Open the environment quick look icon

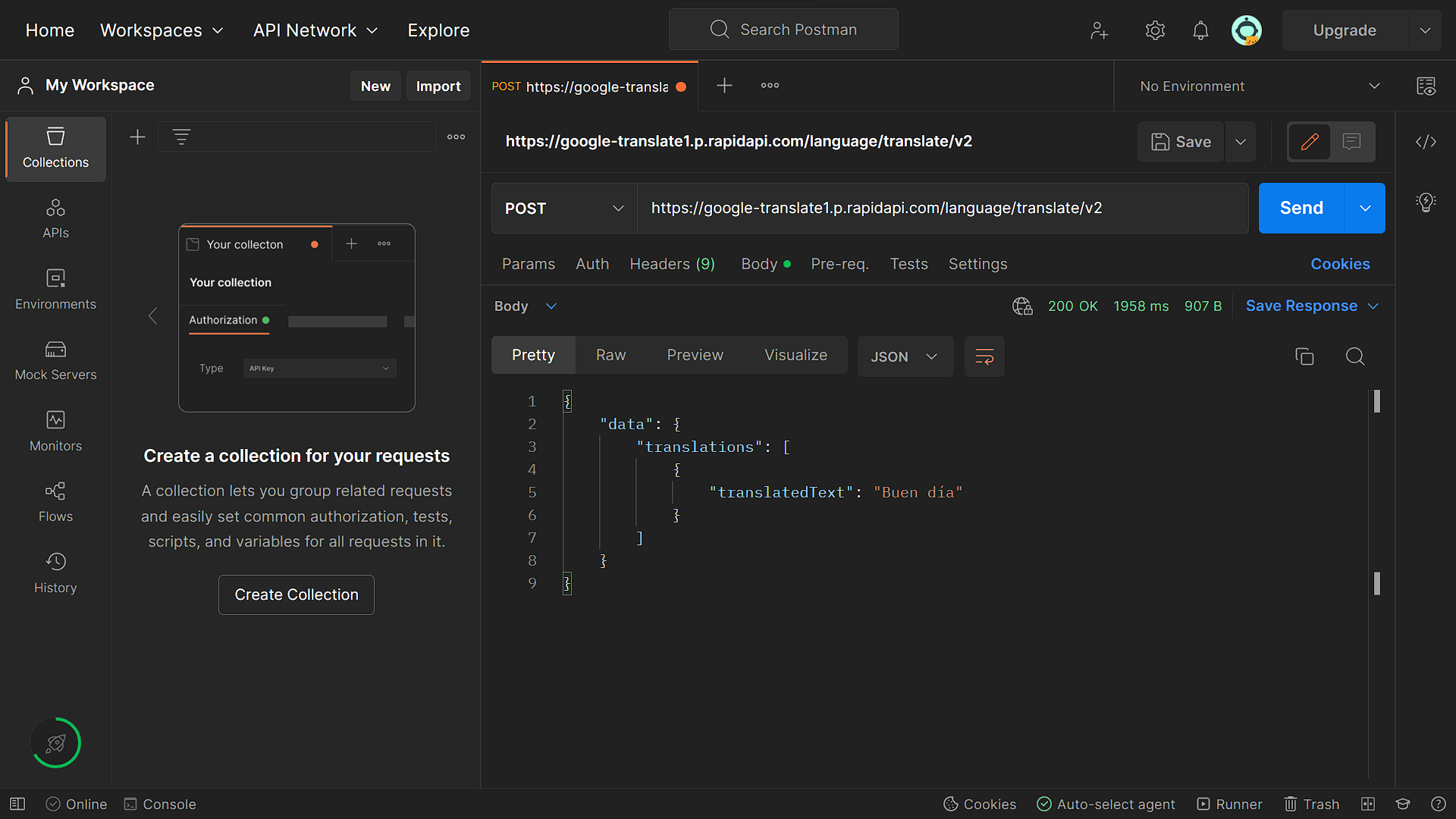coord(1426,86)
